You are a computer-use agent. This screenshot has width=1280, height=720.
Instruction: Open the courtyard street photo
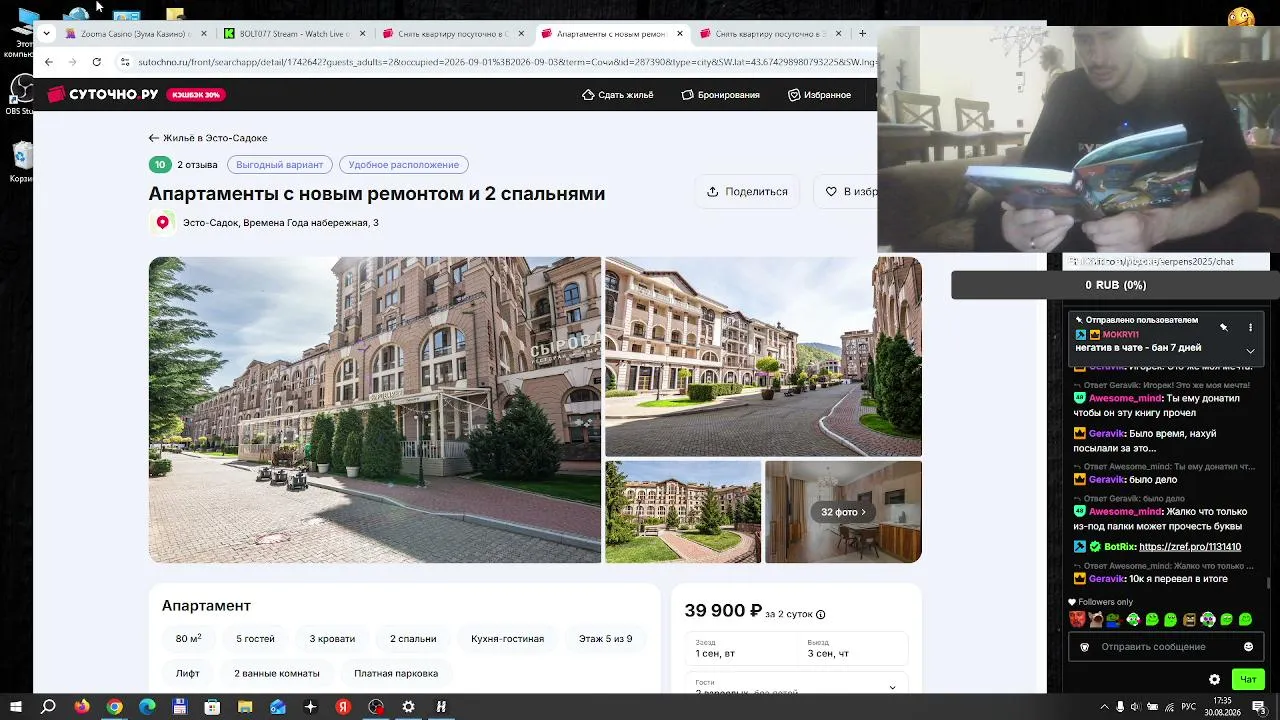pos(763,357)
